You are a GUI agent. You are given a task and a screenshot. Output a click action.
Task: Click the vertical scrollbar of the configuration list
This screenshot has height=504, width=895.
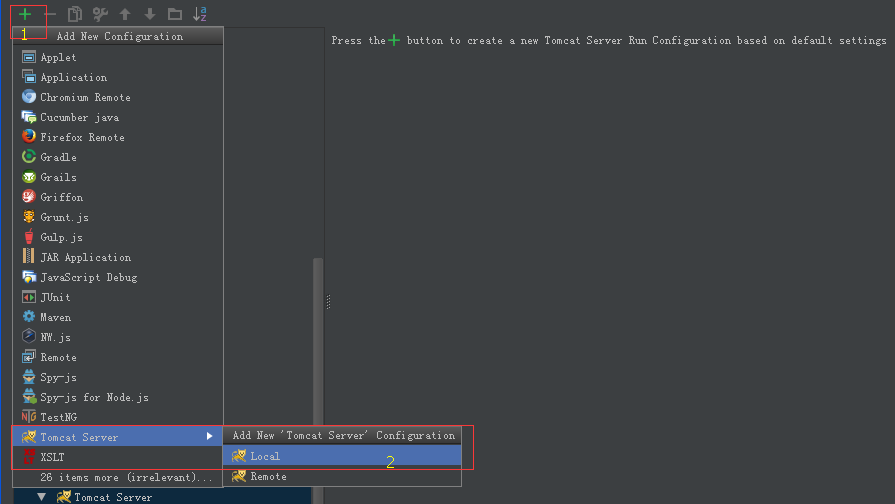coord(318,381)
